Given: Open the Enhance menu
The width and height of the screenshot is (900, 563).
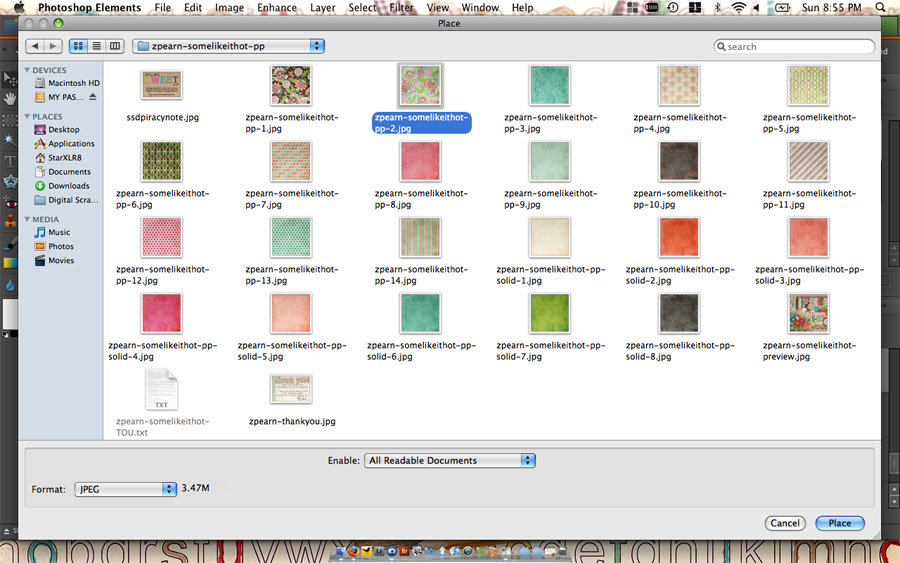Looking at the screenshot, I should [277, 8].
